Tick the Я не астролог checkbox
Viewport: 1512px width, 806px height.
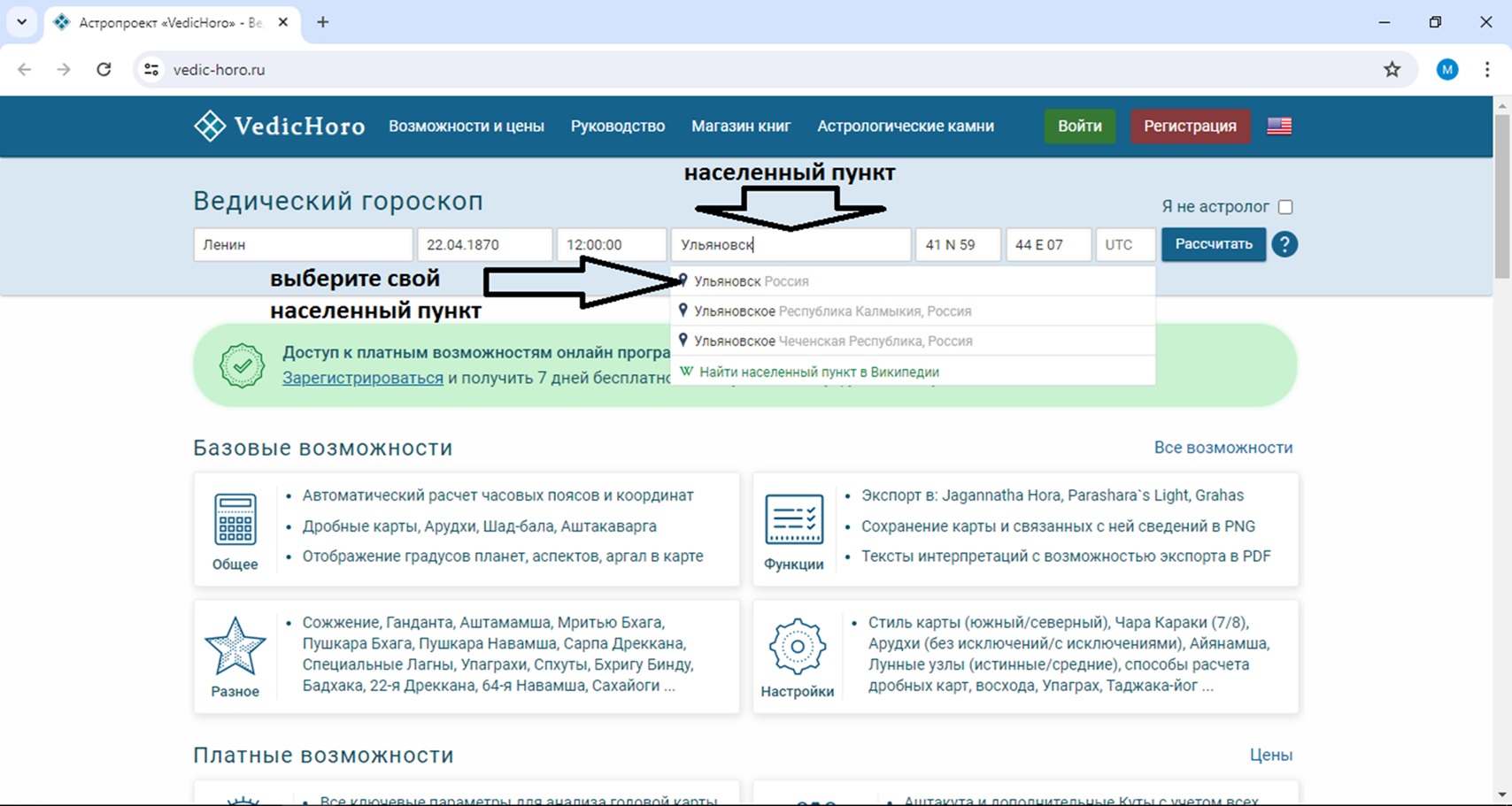click(x=1285, y=207)
